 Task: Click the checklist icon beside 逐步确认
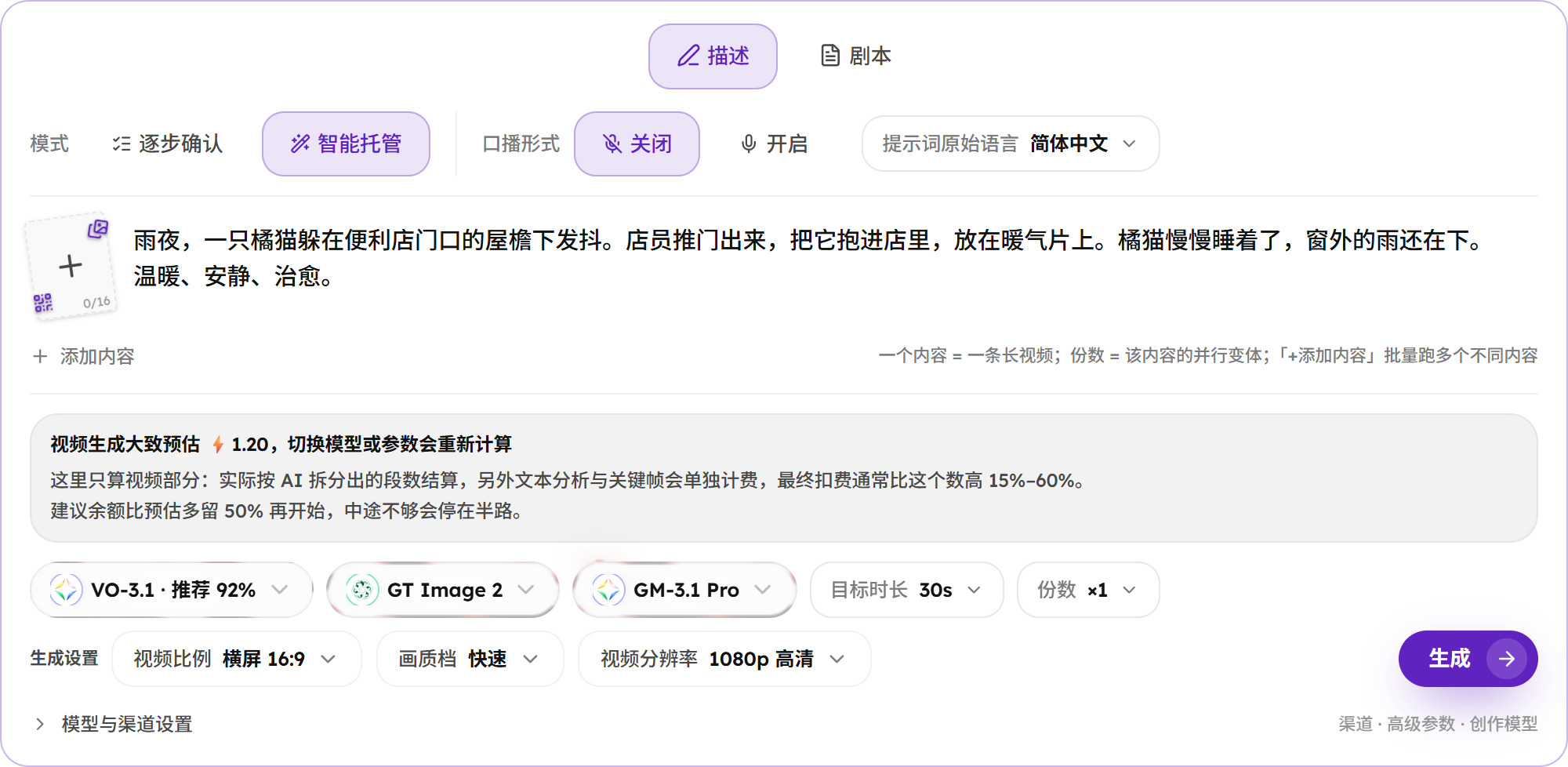(x=121, y=144)
